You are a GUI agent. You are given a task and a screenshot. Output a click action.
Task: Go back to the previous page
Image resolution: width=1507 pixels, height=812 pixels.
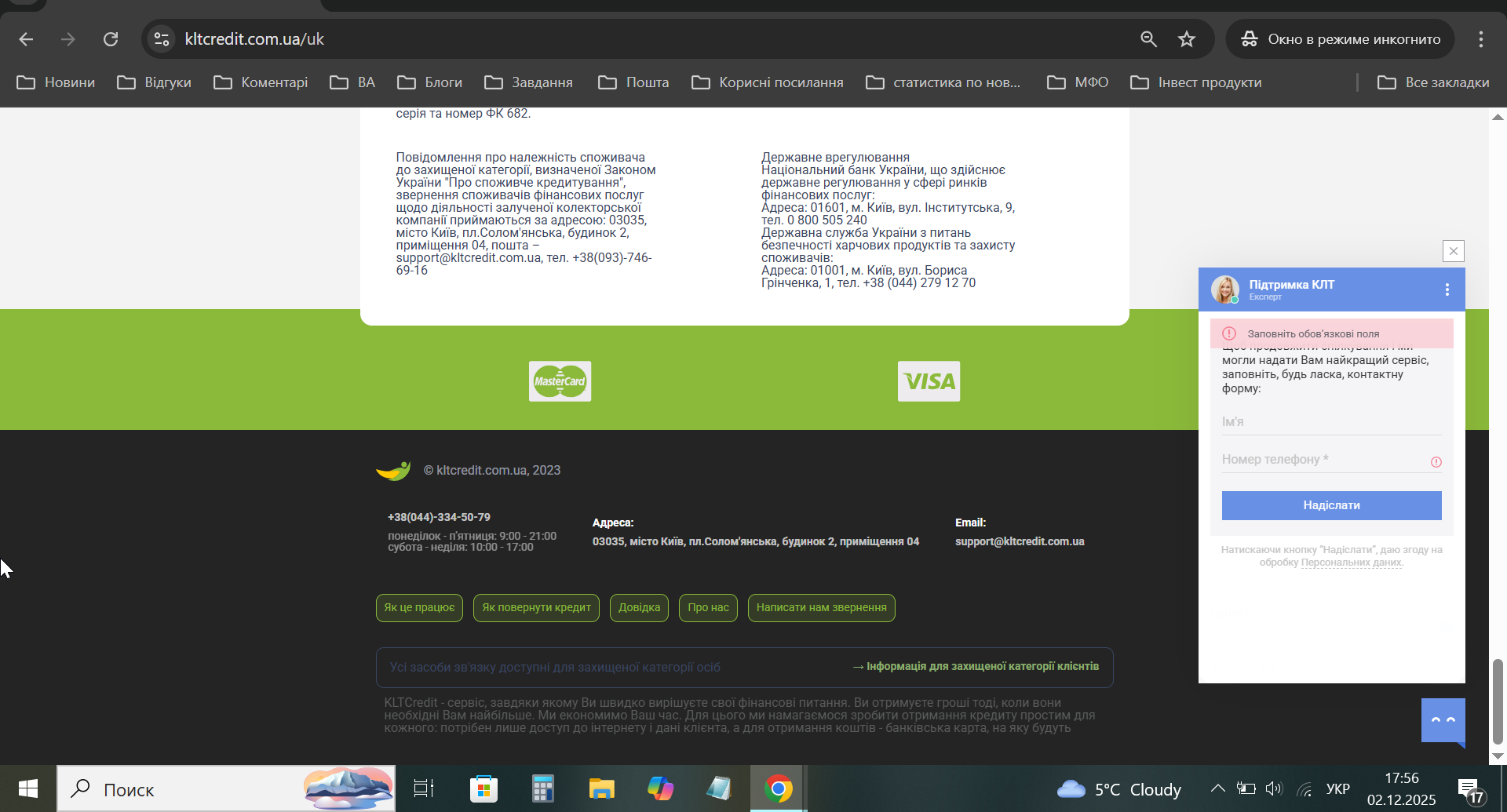coord(26,39)
